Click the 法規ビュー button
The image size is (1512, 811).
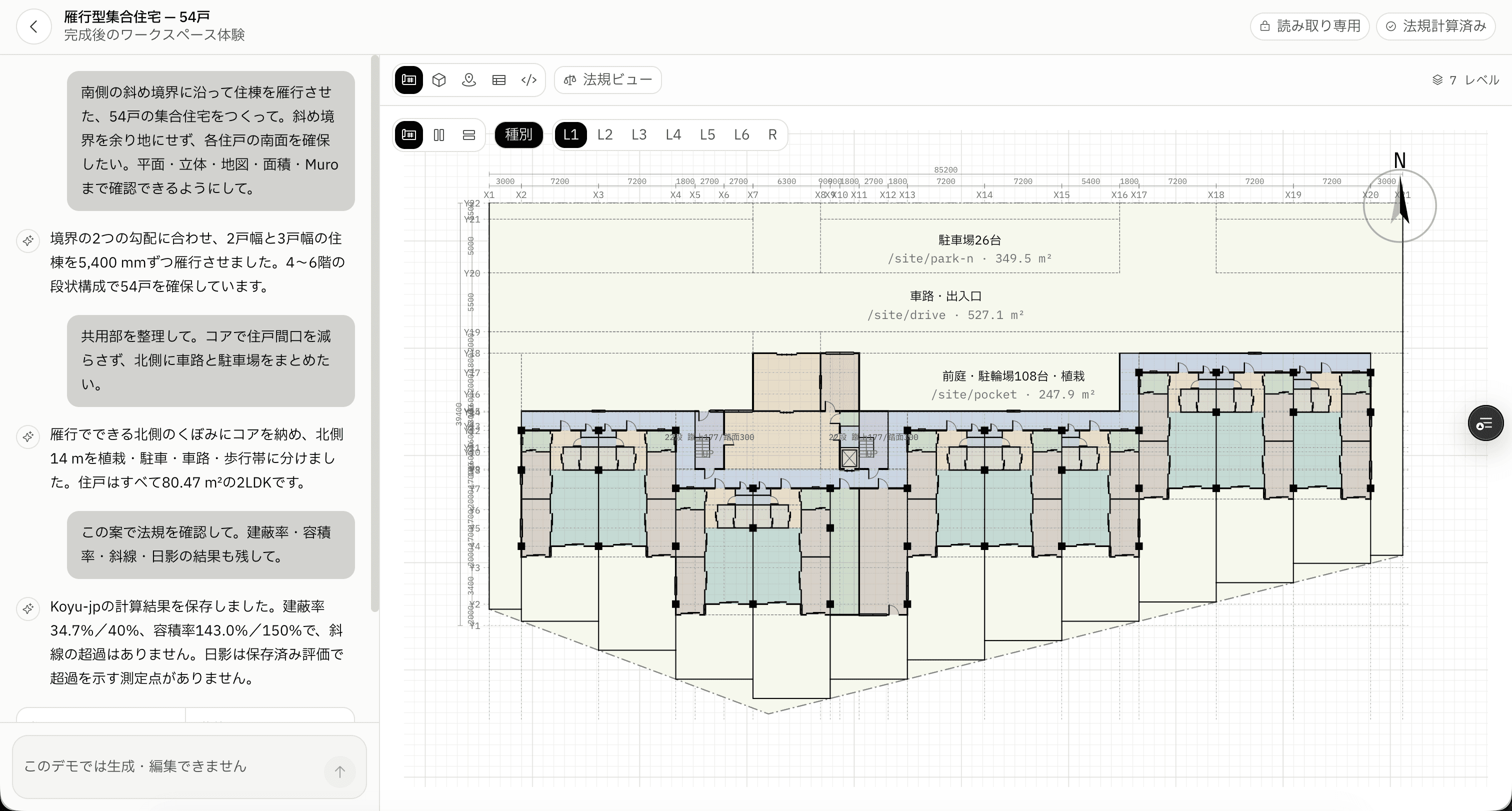click(x=608, y=80)
